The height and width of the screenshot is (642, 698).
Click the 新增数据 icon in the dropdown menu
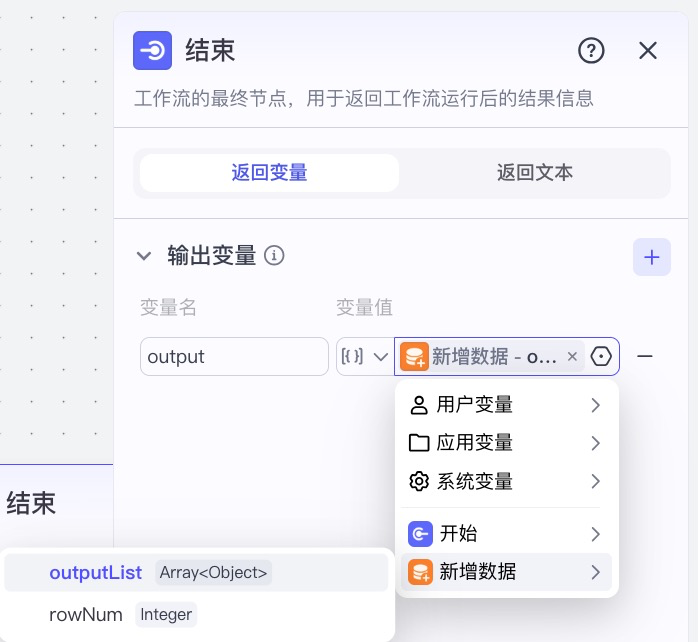click(420, 572)
